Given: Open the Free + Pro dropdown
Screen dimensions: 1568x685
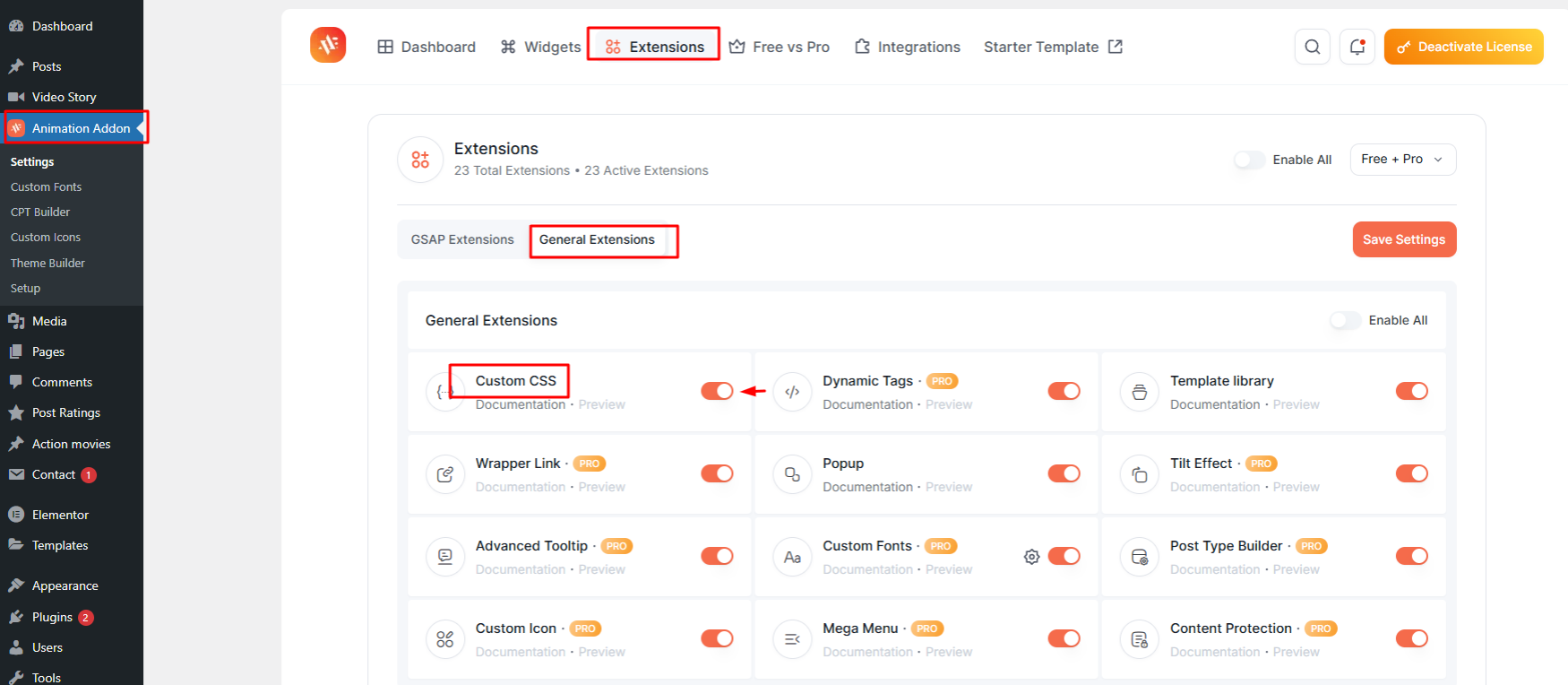Looking at the screenshot, I should coord(1403,160).
